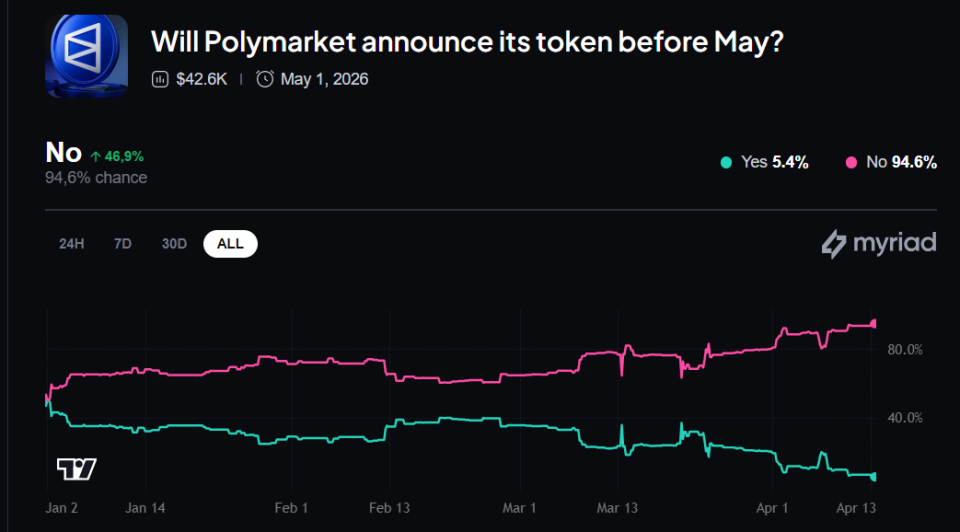Show the 30D chart range

pos(175,244)
